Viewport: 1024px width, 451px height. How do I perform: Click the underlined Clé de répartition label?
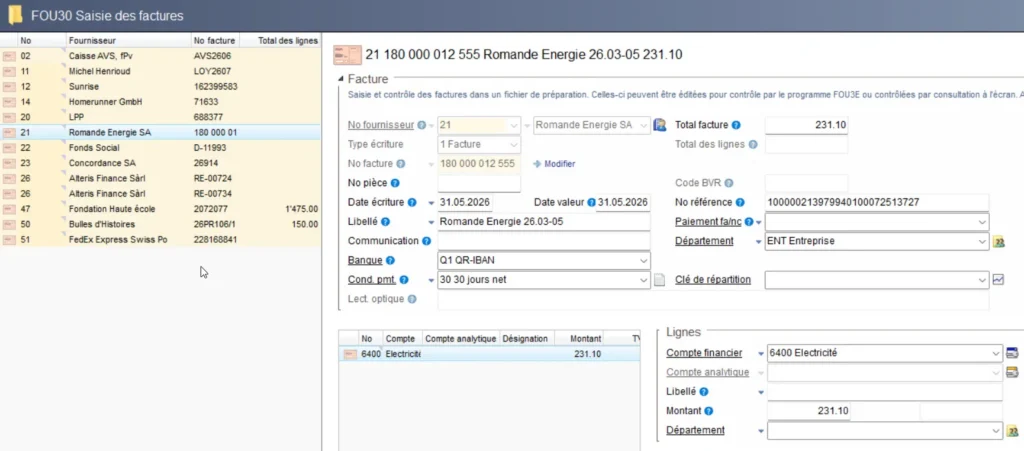click(x=713, y=280)
